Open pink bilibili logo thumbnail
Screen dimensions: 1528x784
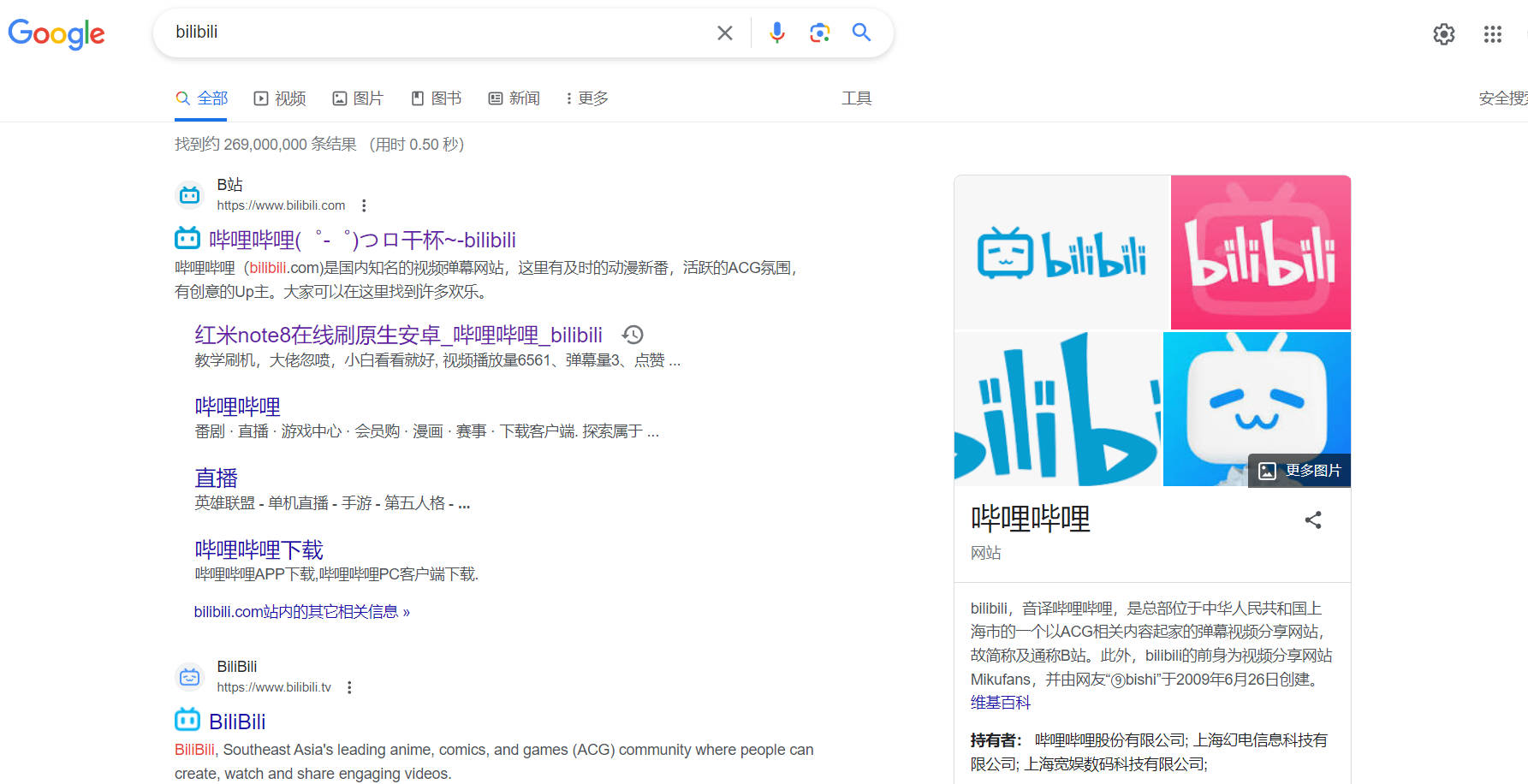[x=1261, y=252]
